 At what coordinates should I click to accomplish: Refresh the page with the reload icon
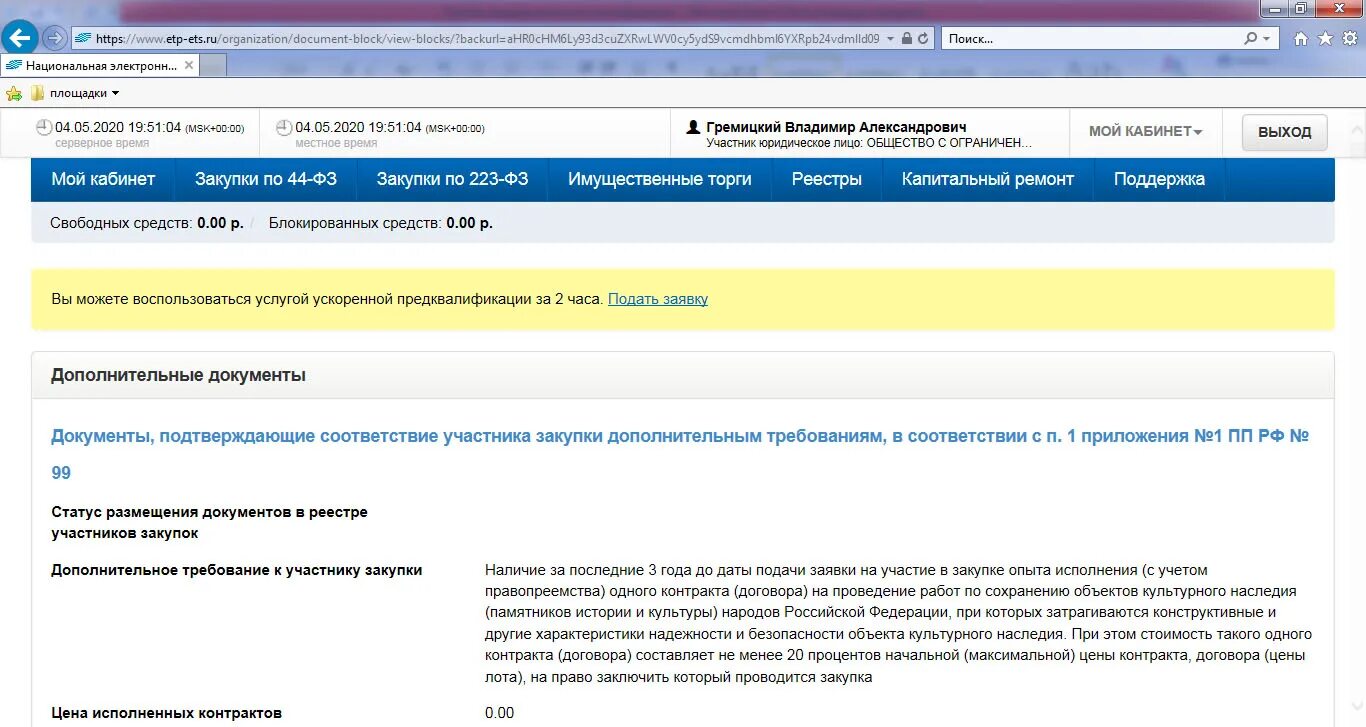[922, 39]
